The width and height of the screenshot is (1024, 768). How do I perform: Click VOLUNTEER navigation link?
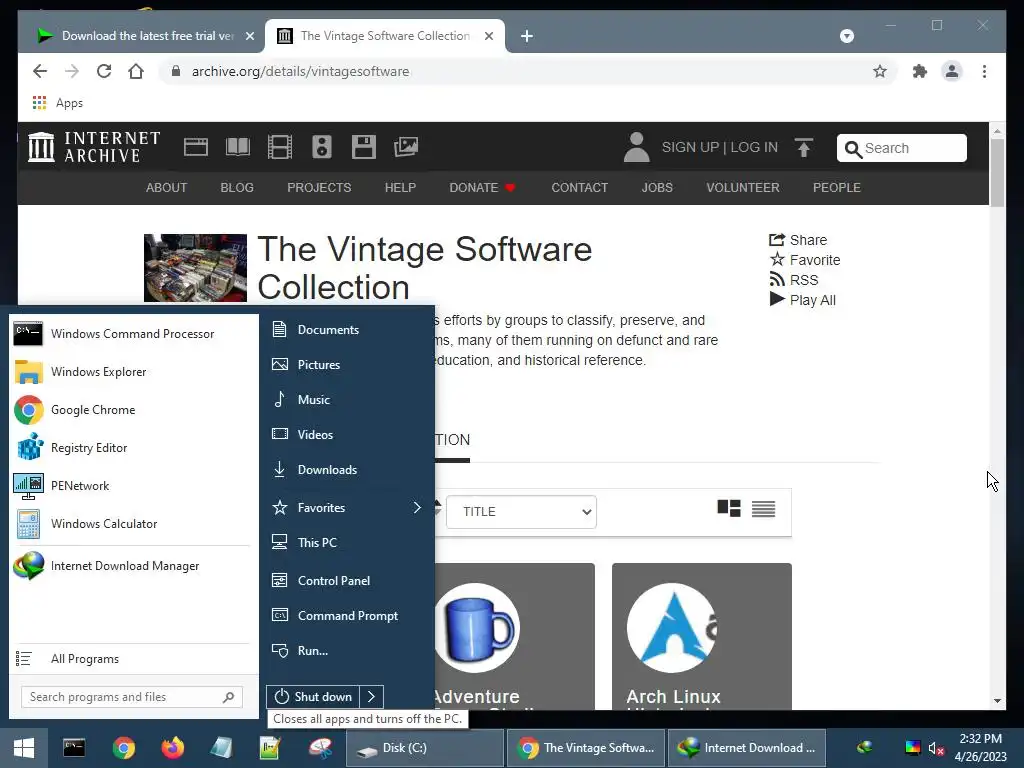point(743,187)
